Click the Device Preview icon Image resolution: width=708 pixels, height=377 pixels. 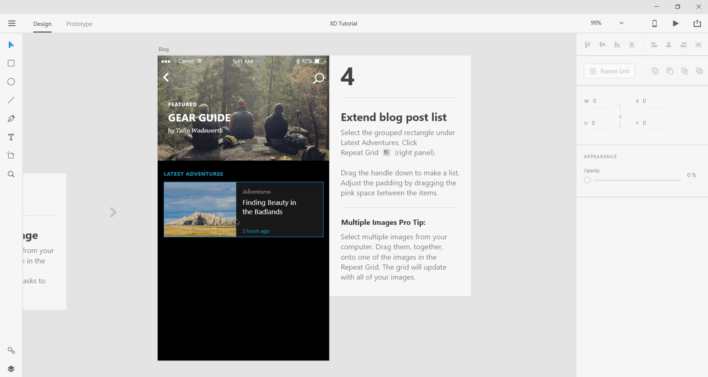tap(654, 23)
